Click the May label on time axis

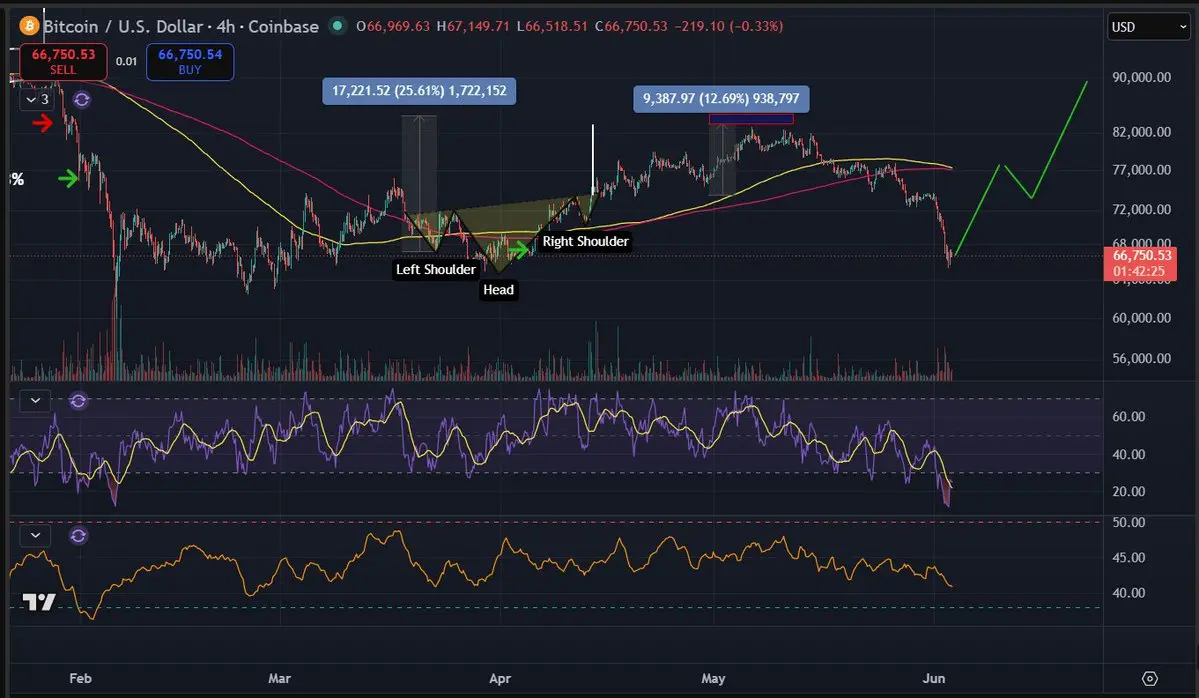click(713, 678)
